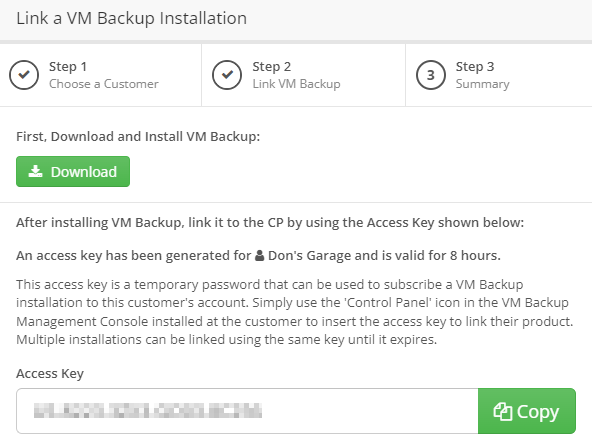This screenshot has width=592, height=440.
Task: Click the Step 3 numbered circle icon
Action: pos(431,75)
